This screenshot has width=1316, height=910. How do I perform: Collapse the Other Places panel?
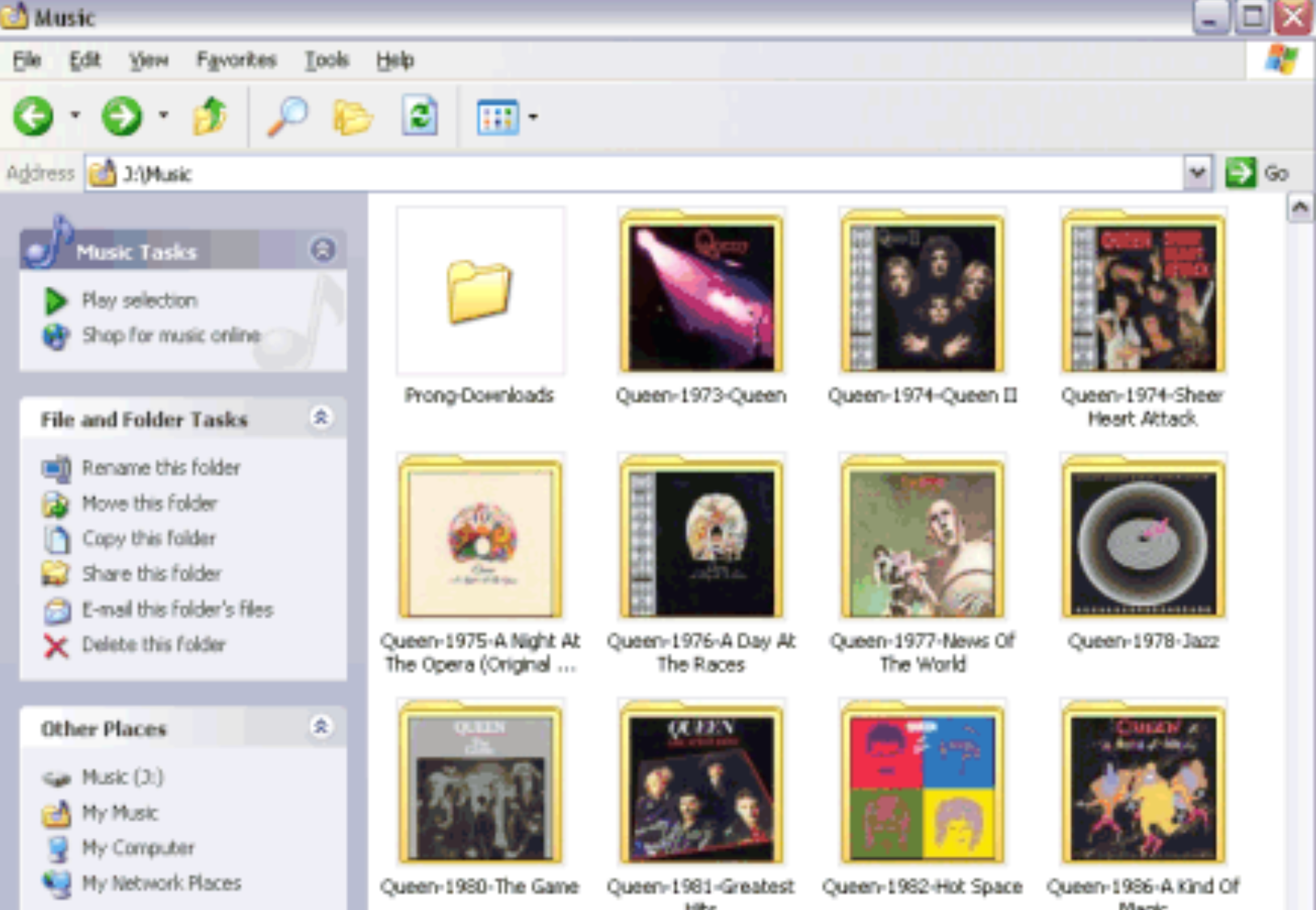[321, 727]
